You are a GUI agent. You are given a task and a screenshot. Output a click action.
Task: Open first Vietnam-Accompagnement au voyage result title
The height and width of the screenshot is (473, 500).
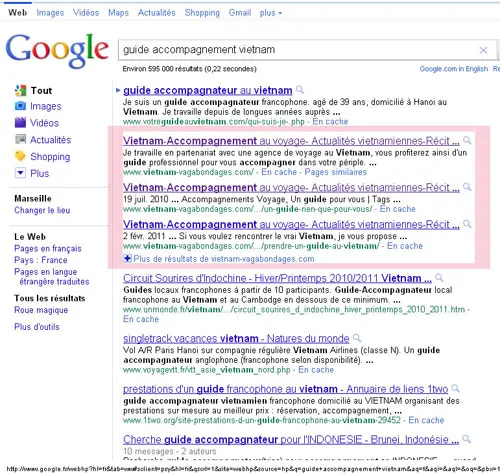click(x=291, y=141)
